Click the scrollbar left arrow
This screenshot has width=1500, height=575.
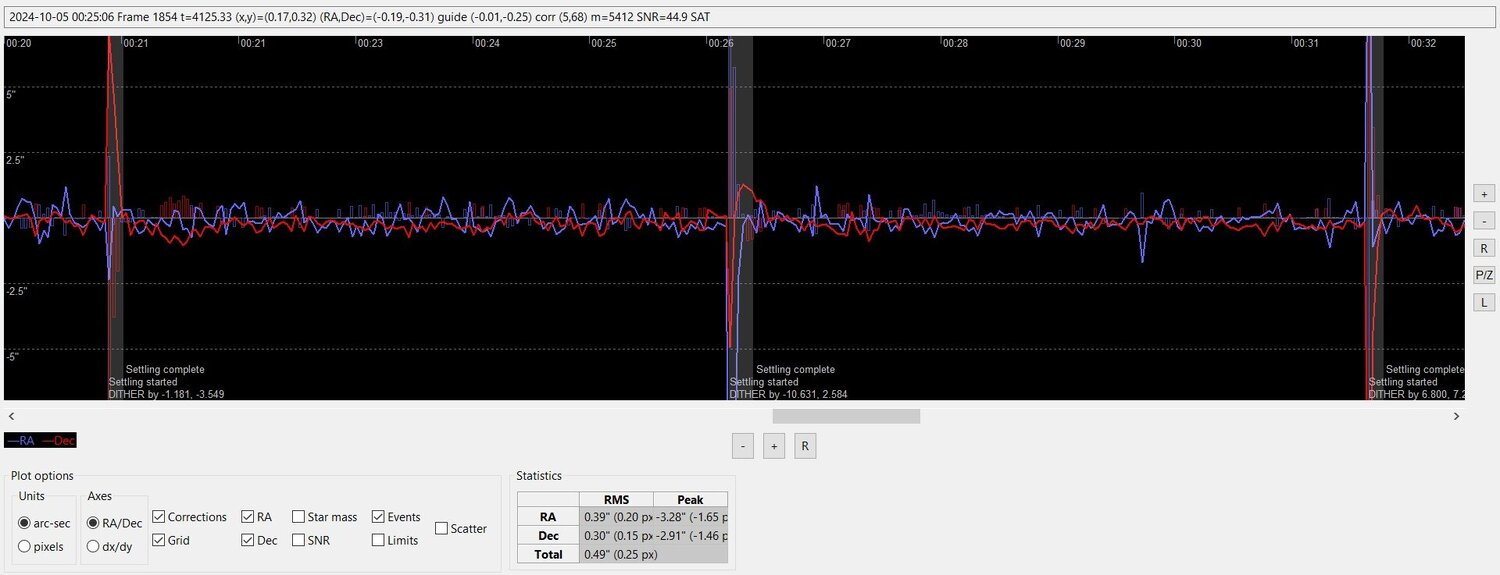click(10, 416)
